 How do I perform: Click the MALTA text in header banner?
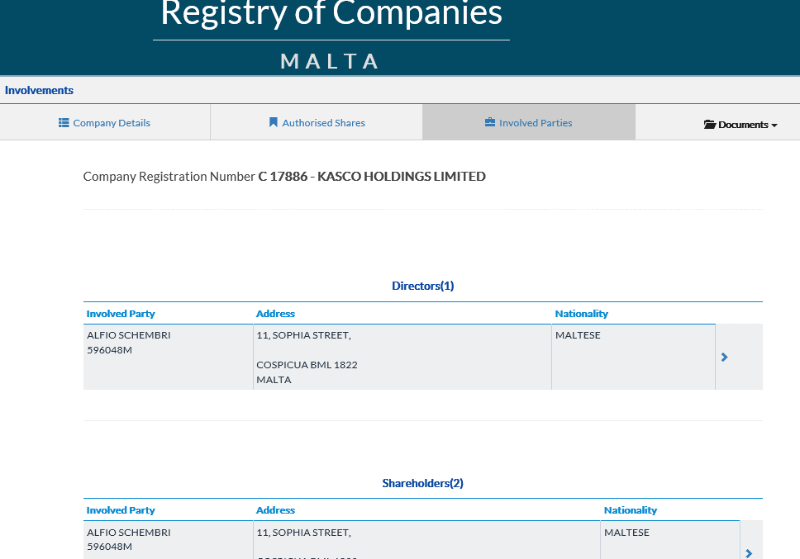(x=330, y=61)
